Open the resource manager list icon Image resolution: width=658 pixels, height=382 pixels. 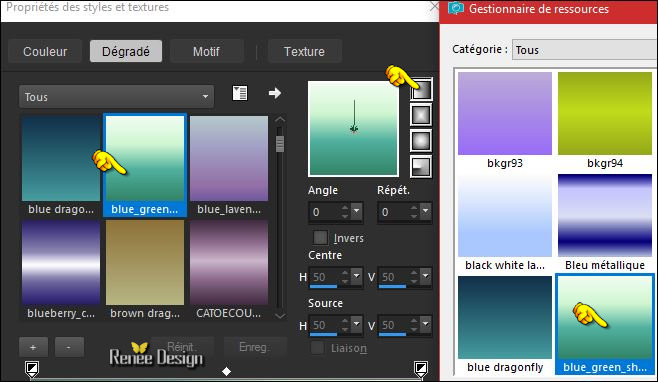[240, 93]
